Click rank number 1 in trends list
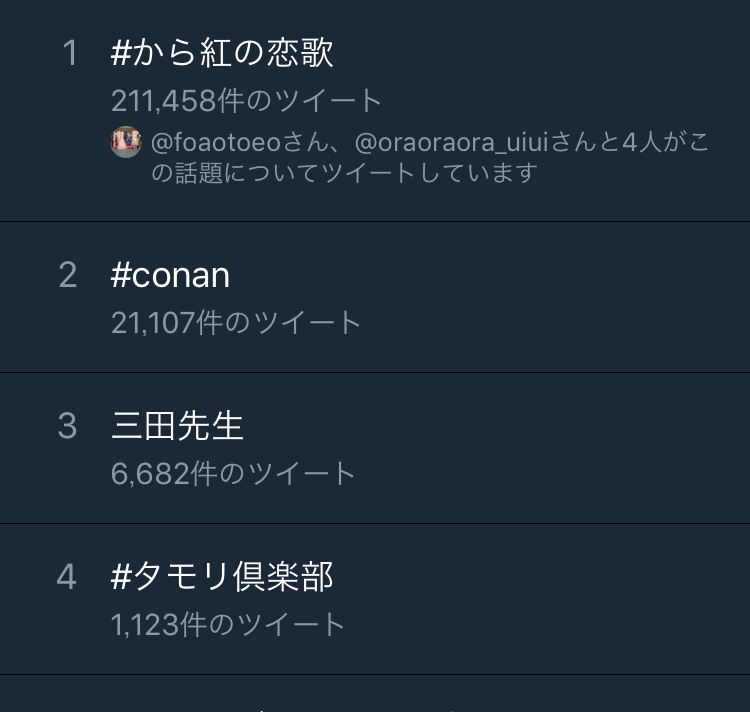The image size is (750, 712). point(68,54)
